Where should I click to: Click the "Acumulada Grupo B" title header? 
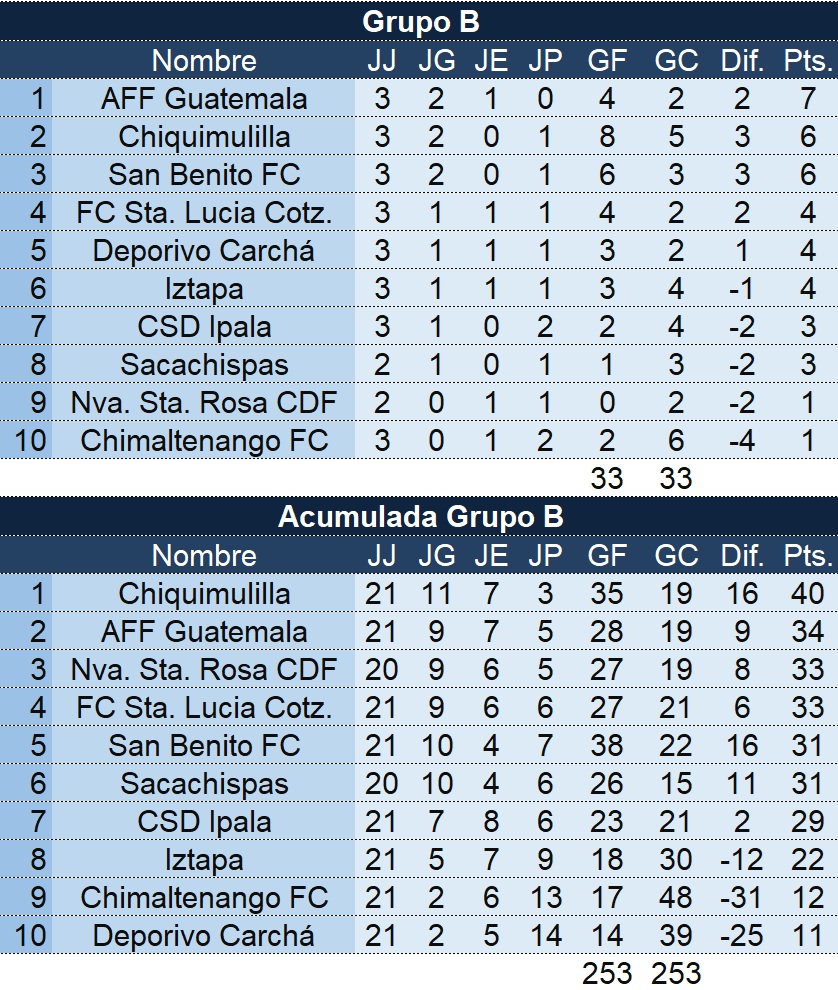point(419,516)
